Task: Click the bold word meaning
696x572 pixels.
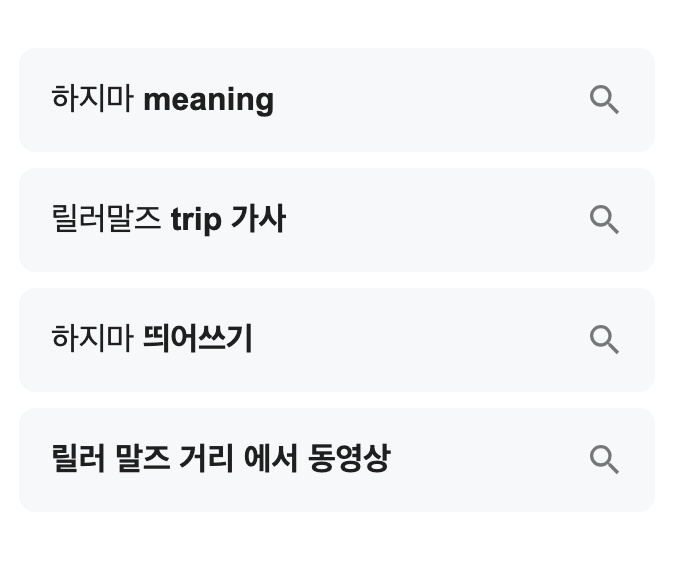Action: [209, 100]
